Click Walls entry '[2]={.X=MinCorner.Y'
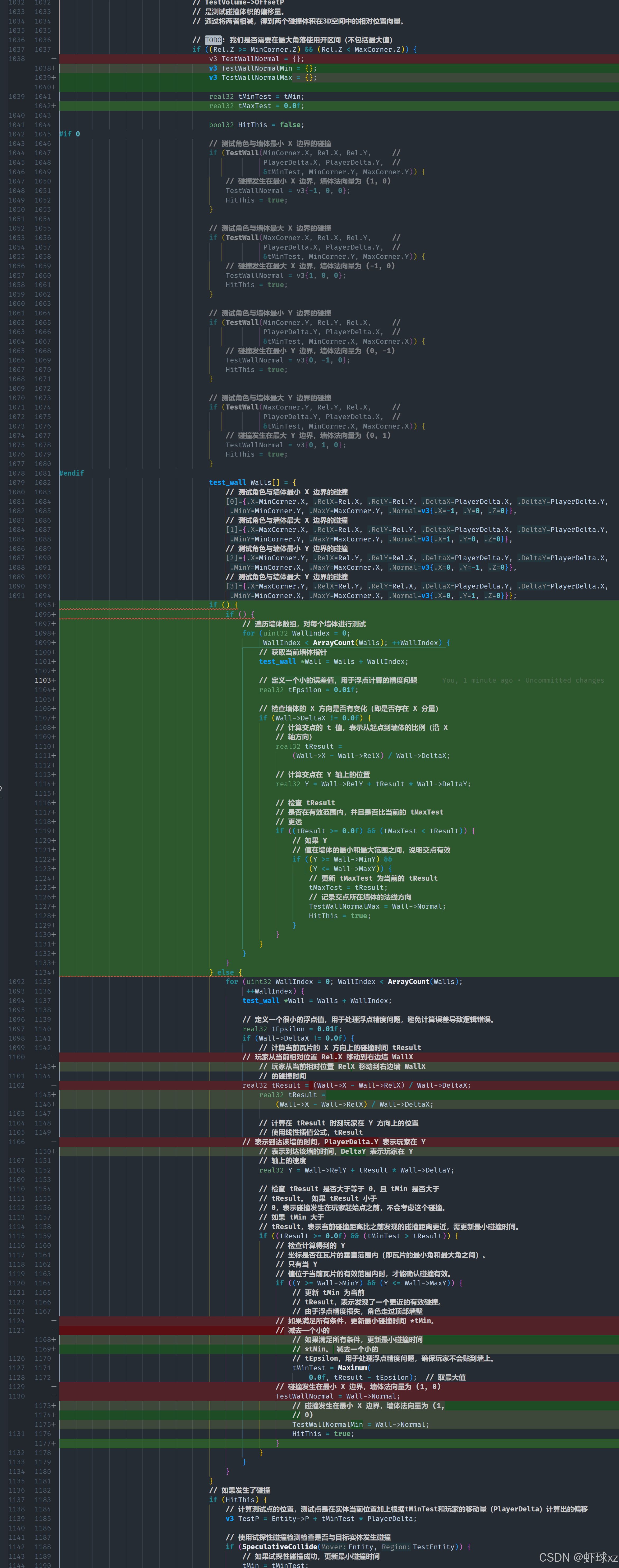The image size is (619, 1568). click(x=267, y=558)
